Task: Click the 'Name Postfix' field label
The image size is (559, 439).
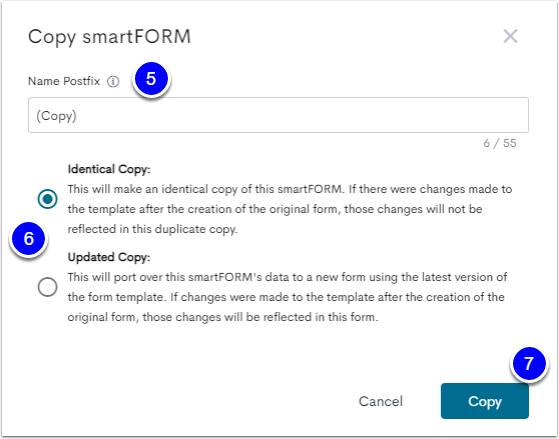Action: [x=64, y=81]
